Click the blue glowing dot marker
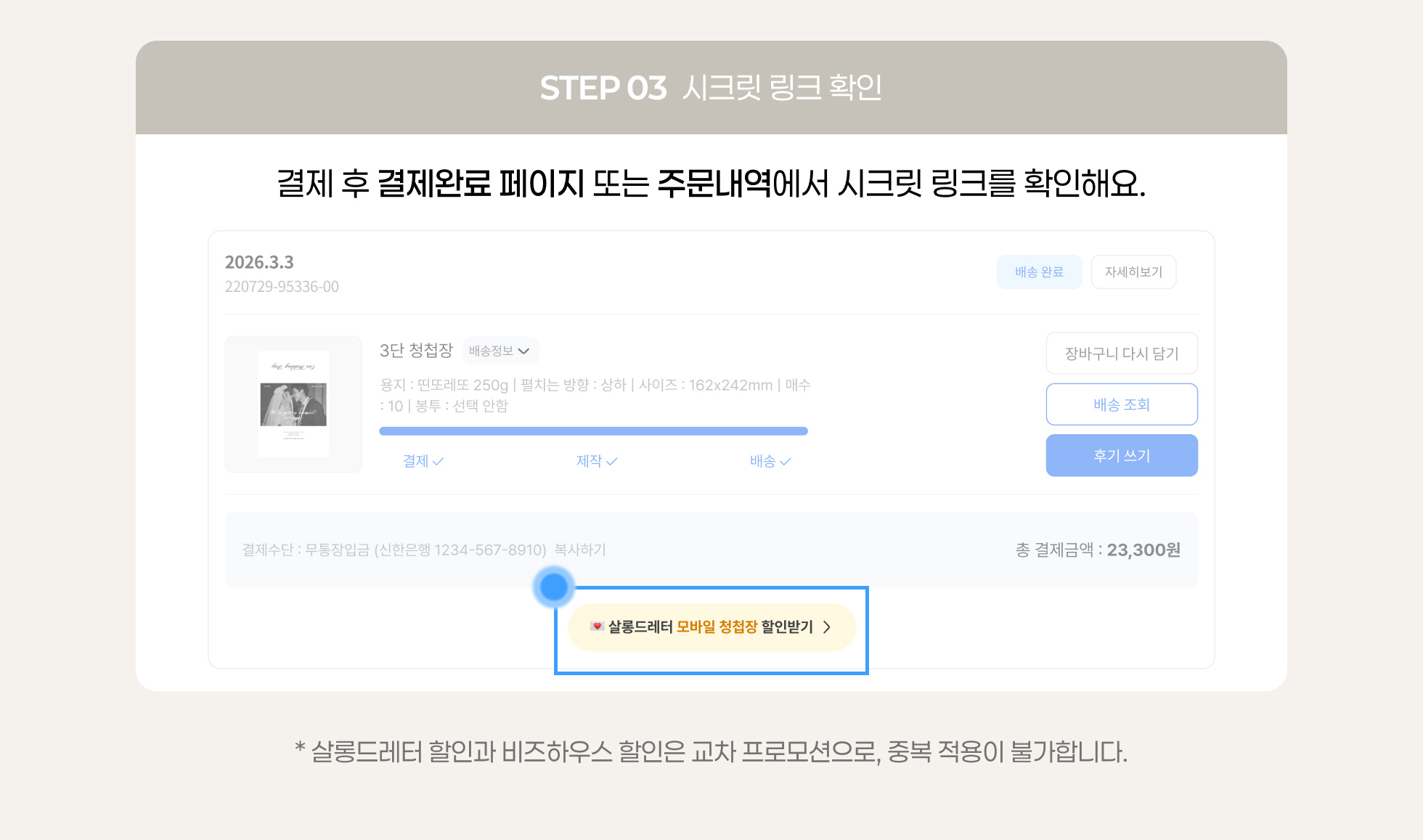Viewport: 1423px width, 840px height. [554, 587]
